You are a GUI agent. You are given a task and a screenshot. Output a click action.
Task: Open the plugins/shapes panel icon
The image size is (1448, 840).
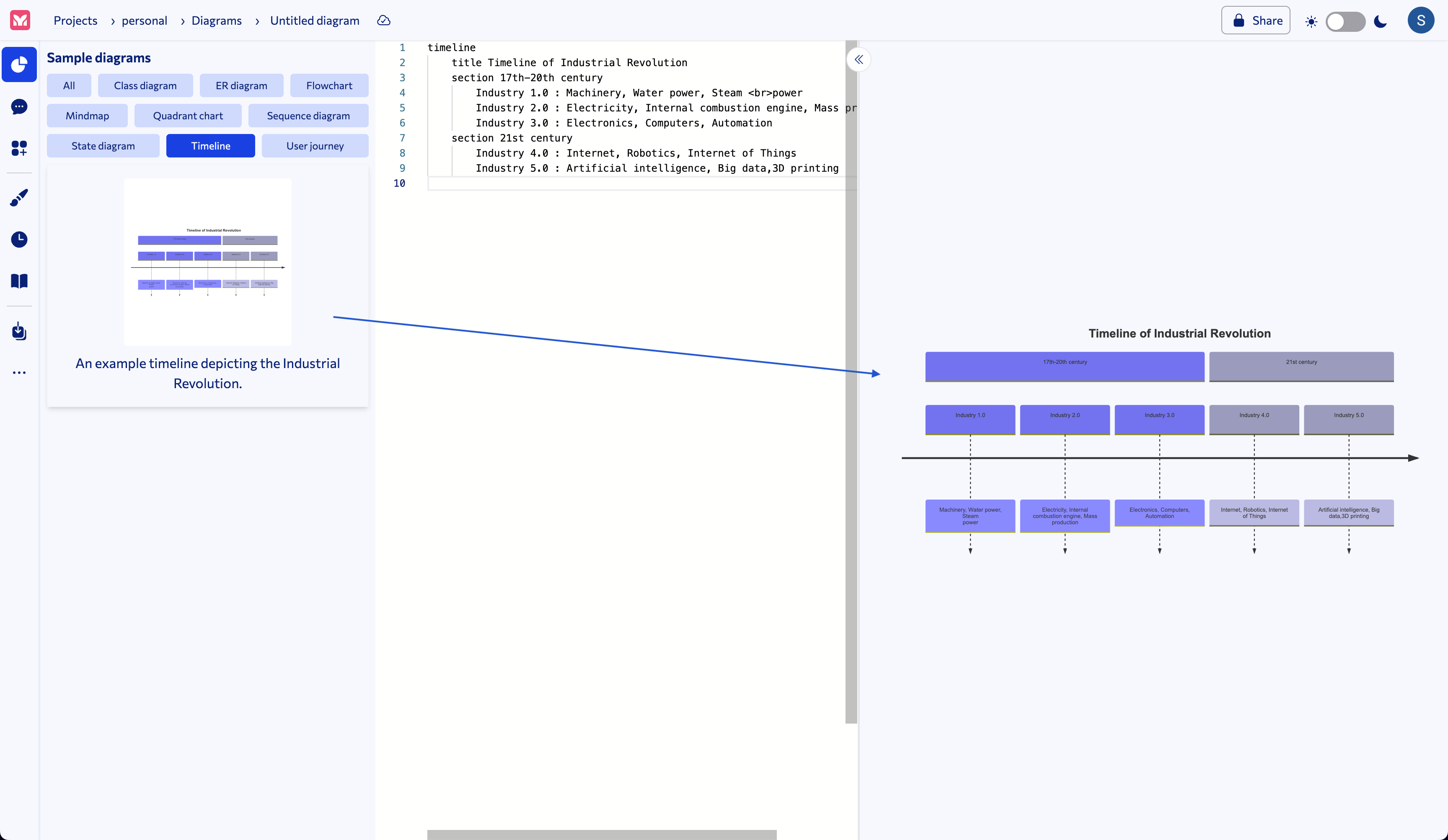pyautogui.click(x=19, y=148)
